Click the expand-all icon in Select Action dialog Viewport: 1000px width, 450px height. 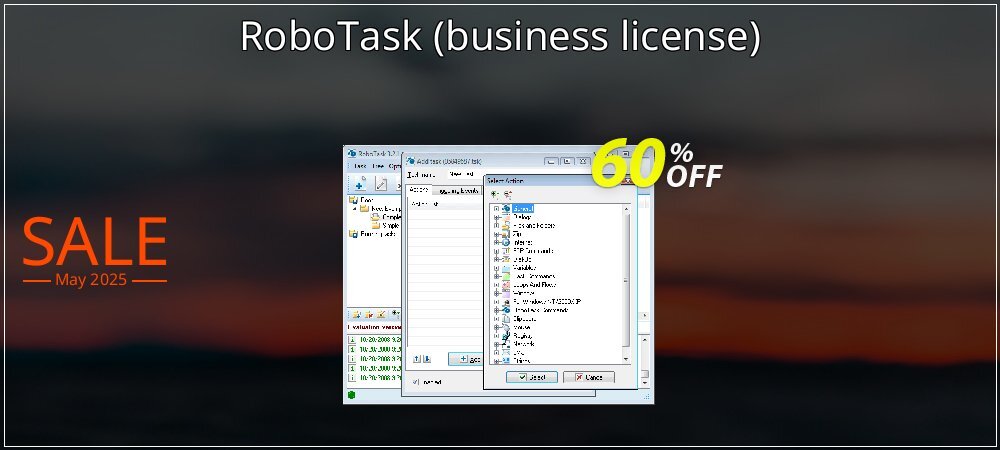494,194
